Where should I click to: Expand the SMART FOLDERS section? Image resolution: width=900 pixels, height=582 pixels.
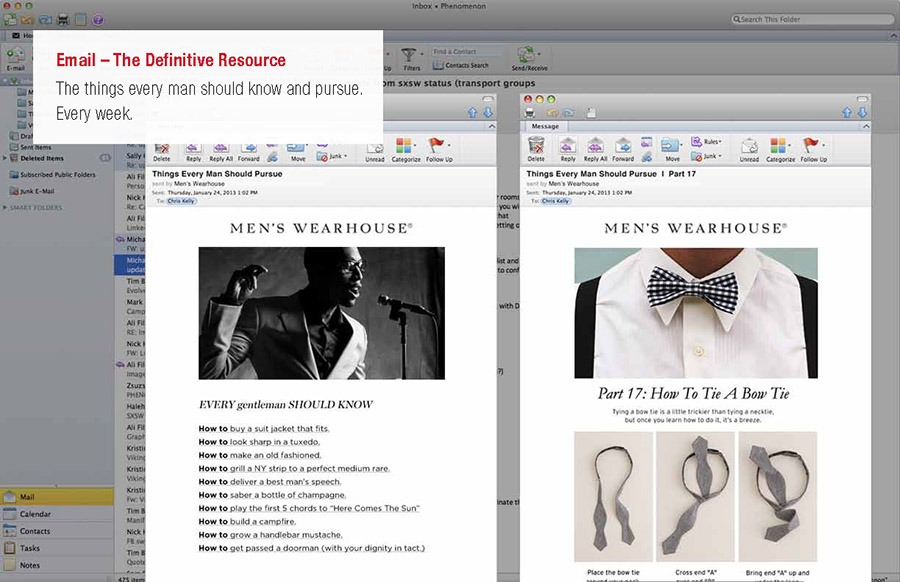pos(5,207)
